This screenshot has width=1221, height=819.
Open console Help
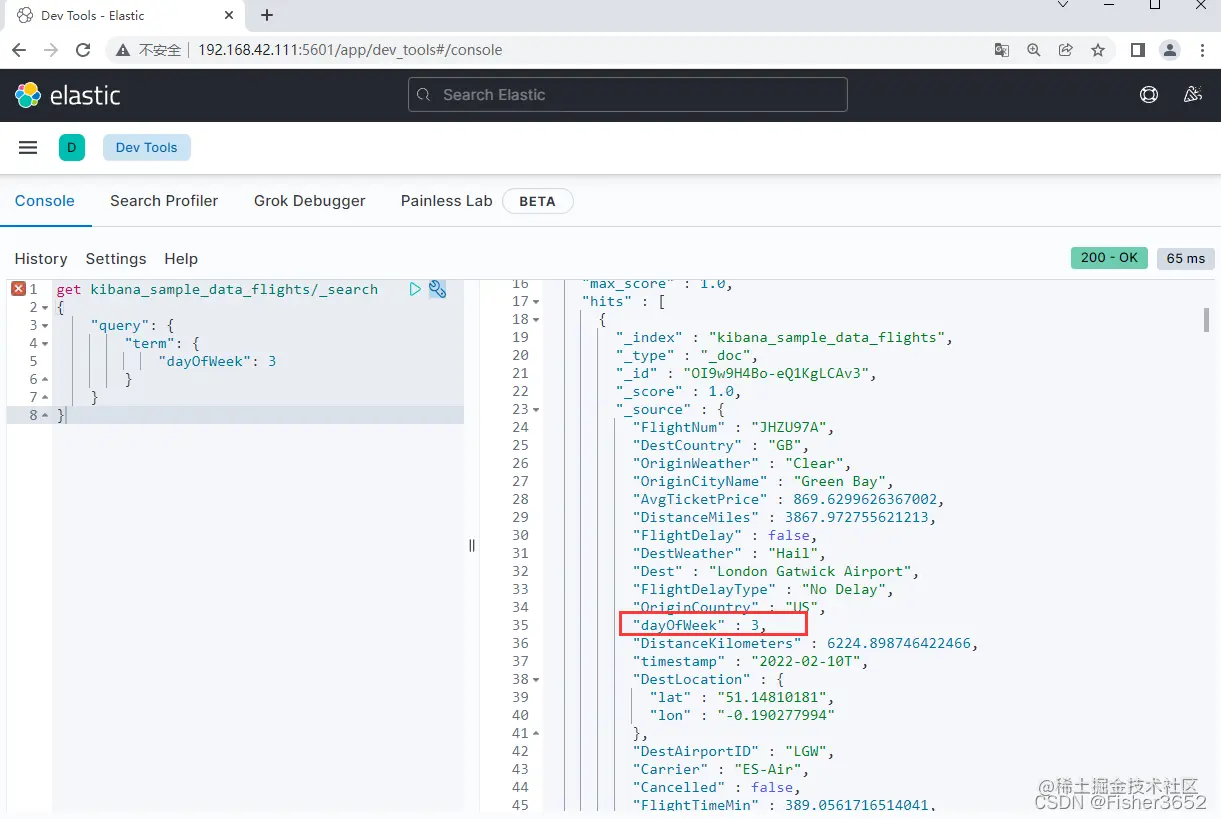(181, 259)
